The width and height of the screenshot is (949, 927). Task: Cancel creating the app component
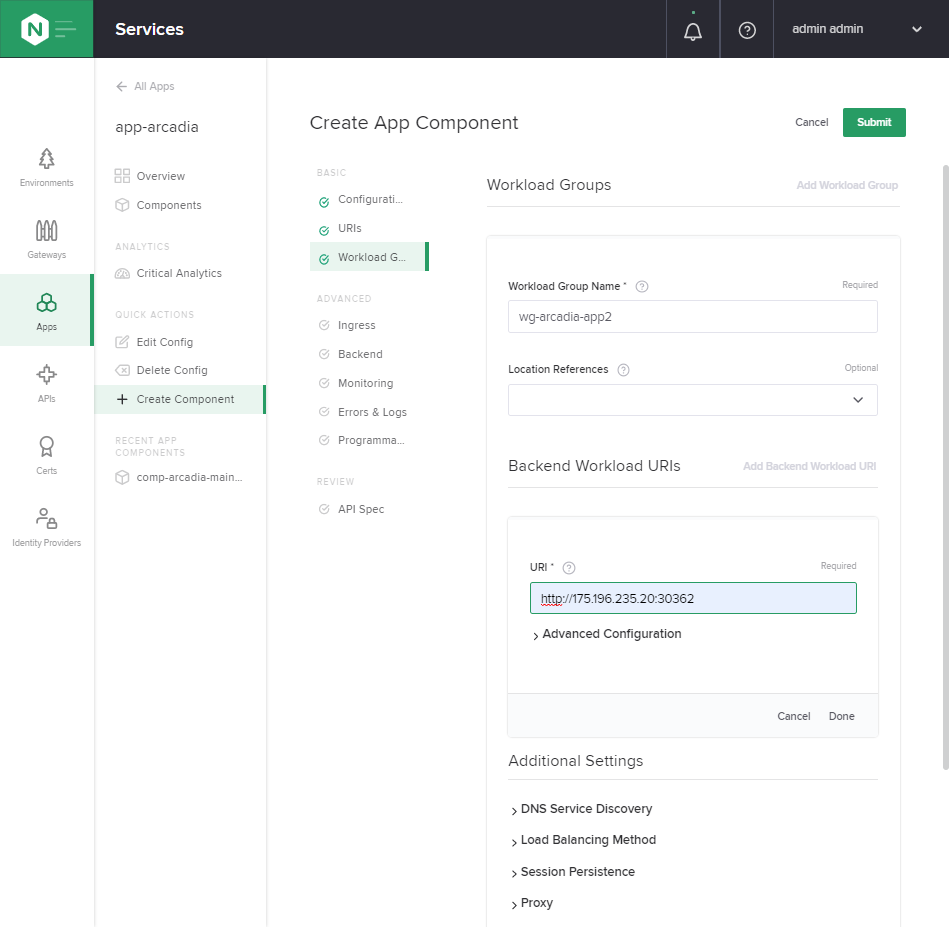coord(811,123)
